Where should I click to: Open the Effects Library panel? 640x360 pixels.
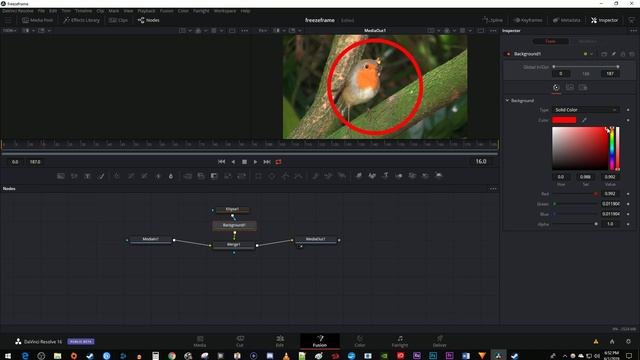coord(82,20)
